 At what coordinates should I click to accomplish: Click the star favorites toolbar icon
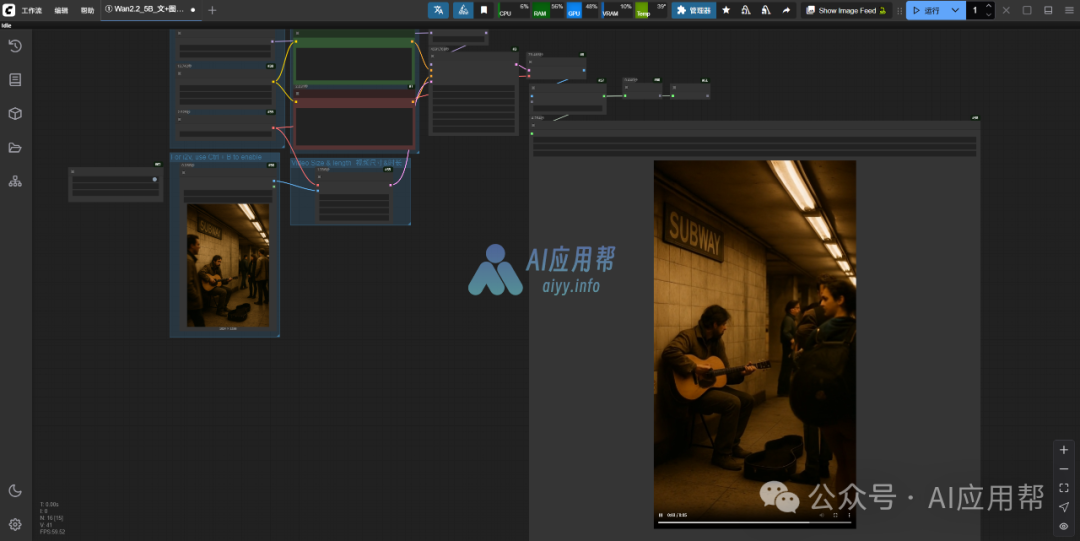[726, 10]
